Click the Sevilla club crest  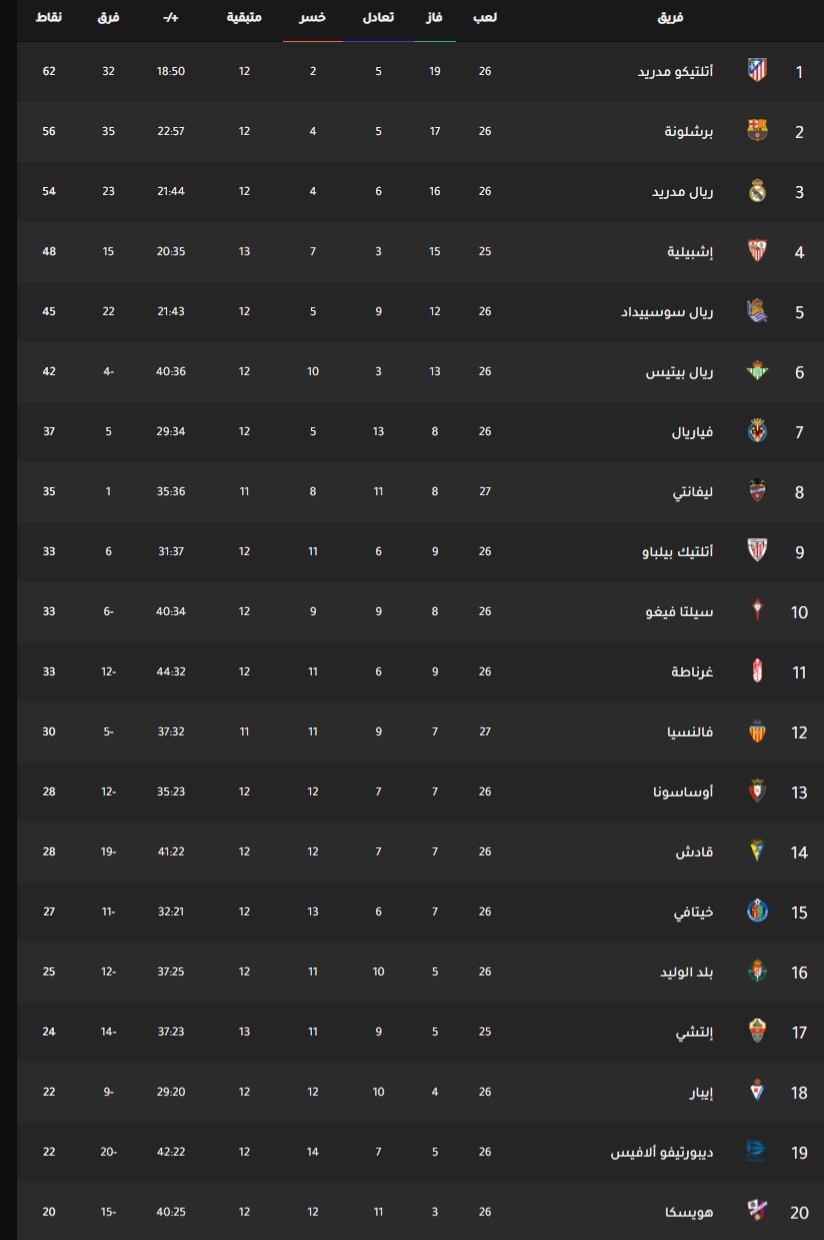point(758,251)
